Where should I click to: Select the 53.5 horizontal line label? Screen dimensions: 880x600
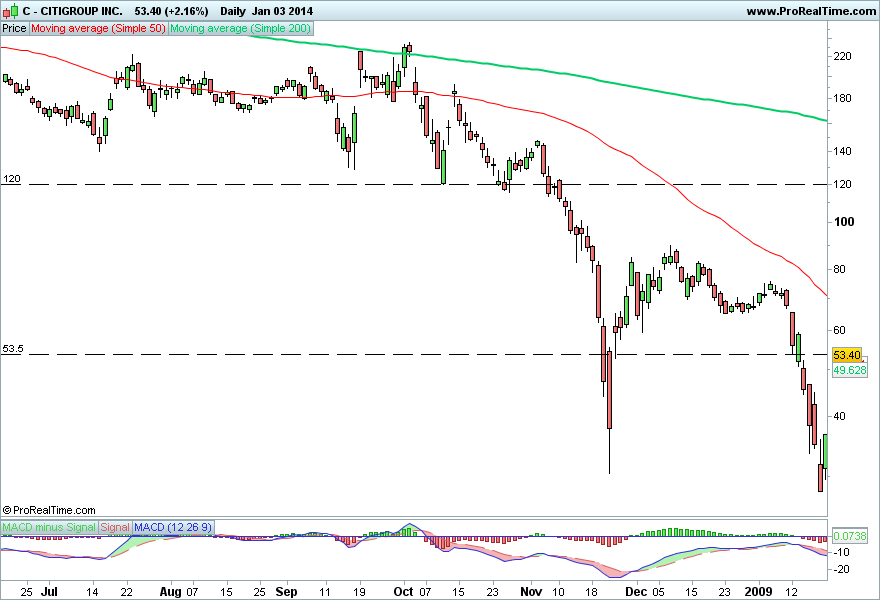point(12,349)
